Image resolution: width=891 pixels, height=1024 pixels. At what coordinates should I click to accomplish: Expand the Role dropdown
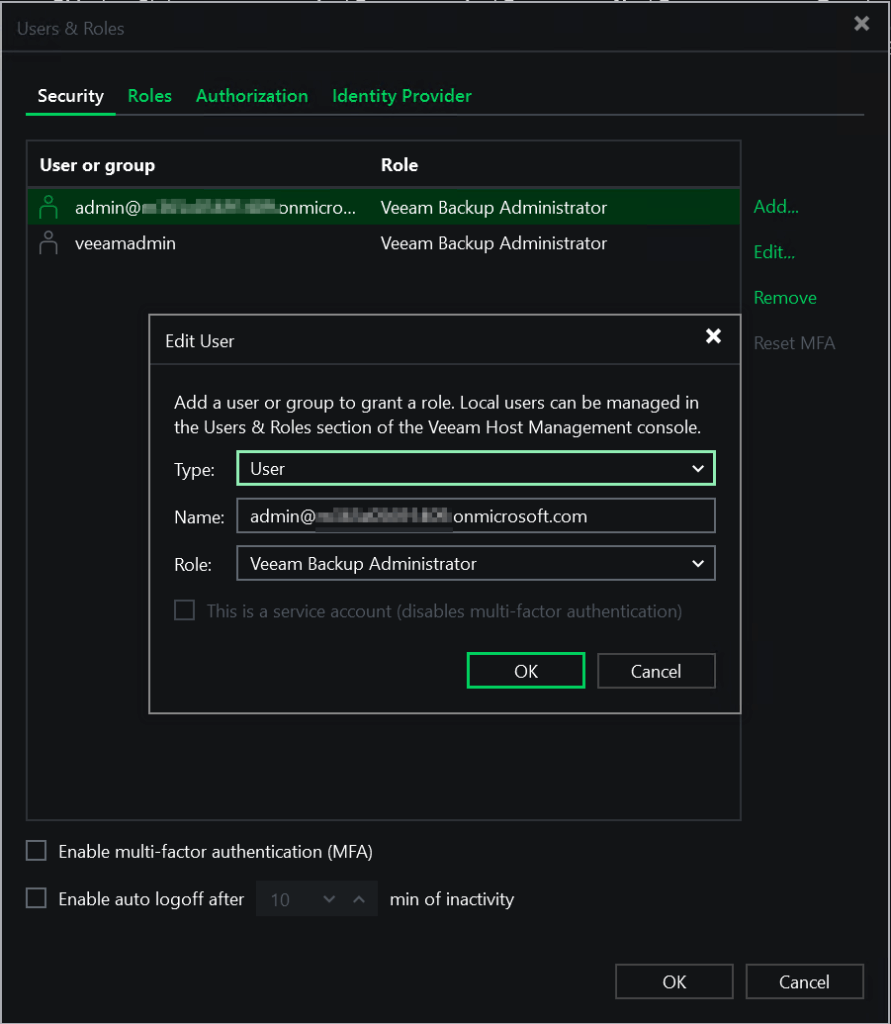[x=476, y=564]
